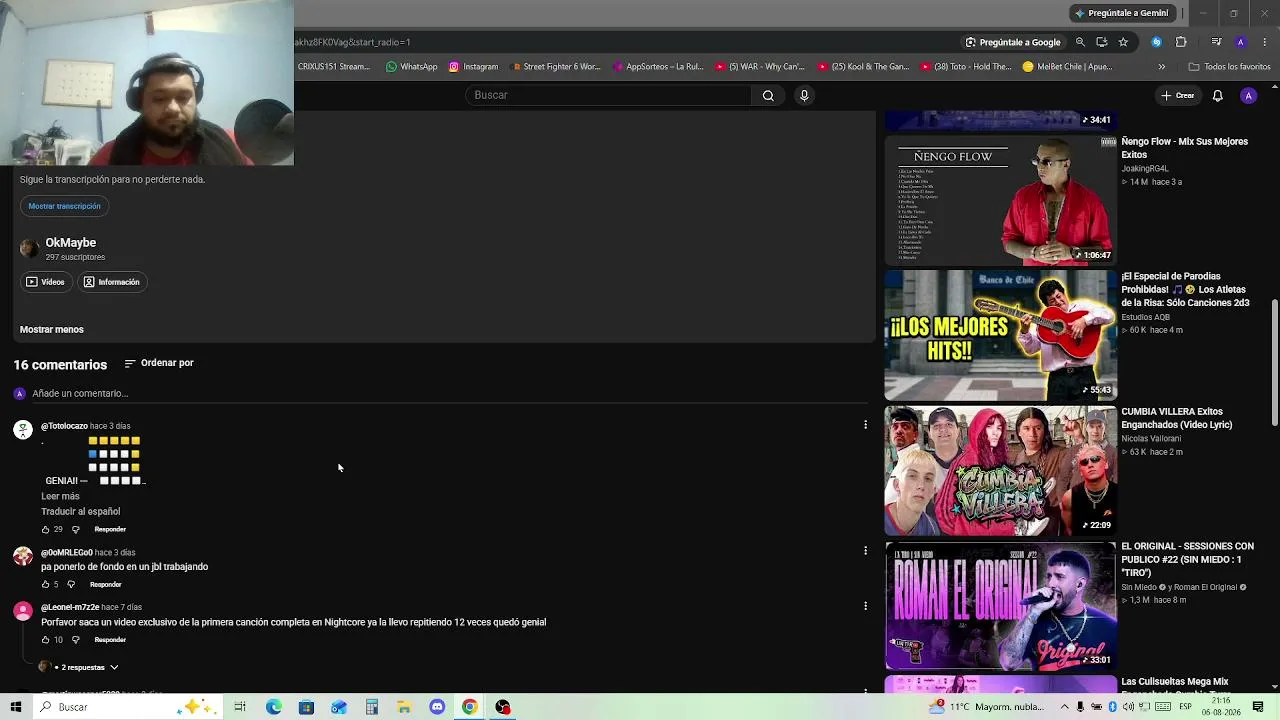Open the Cumbia Villera Éxitos thumbnail
1280x720 pixels.
1000,470
